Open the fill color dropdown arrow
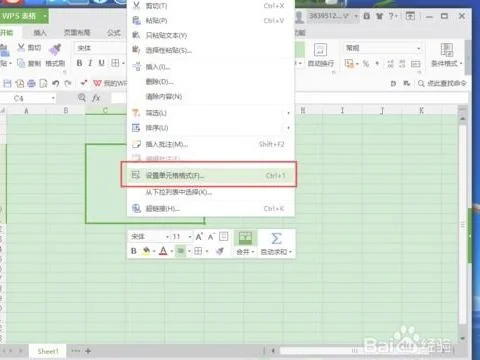 pyautogui.click(x=154, y=252)
